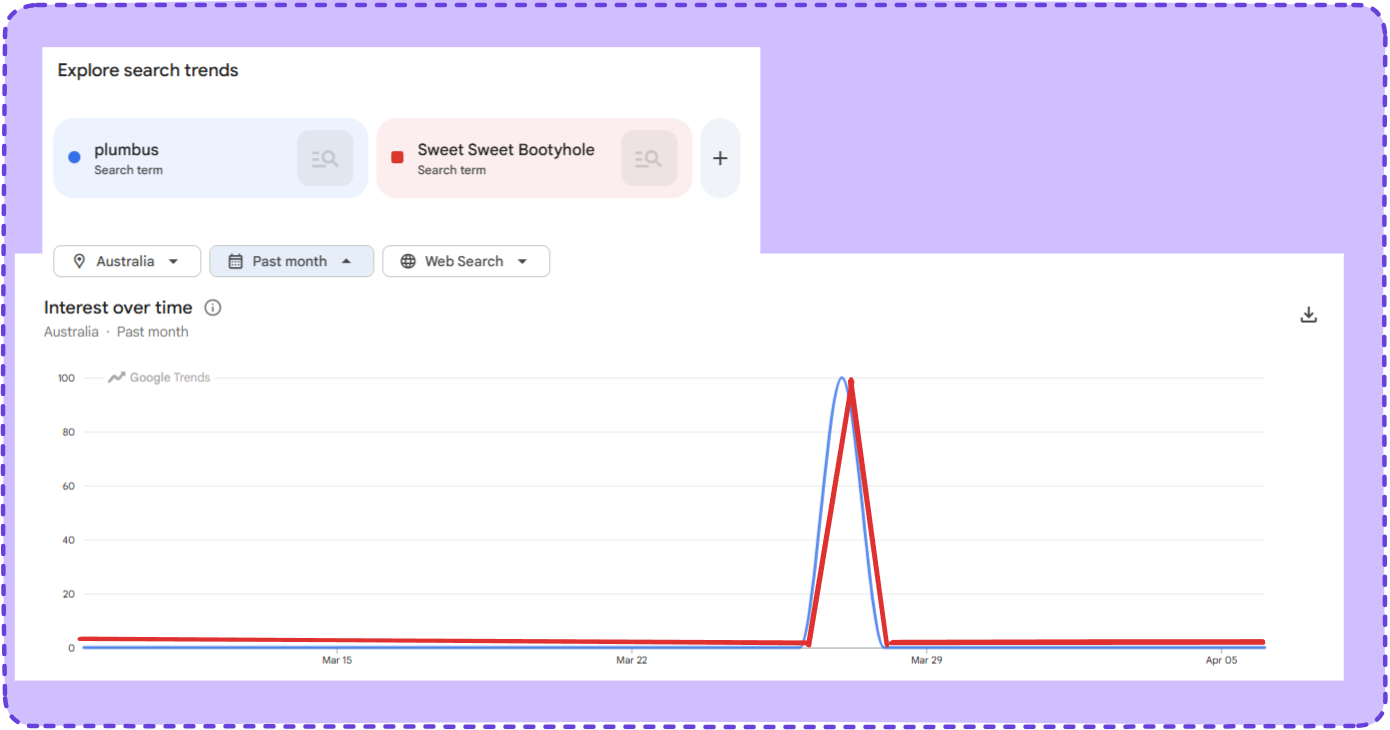Click red square of Sweet Sweet Bootyhole term
This screenshot has width=1390, height=730.
(x=397, y=157)
